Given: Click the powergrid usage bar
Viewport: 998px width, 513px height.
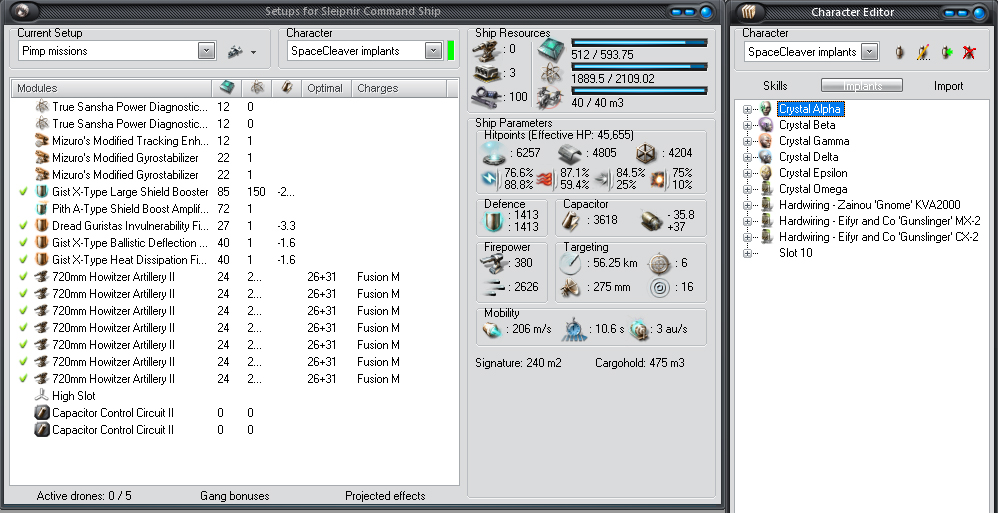Looking at the screenshot, I should (639, 66).
